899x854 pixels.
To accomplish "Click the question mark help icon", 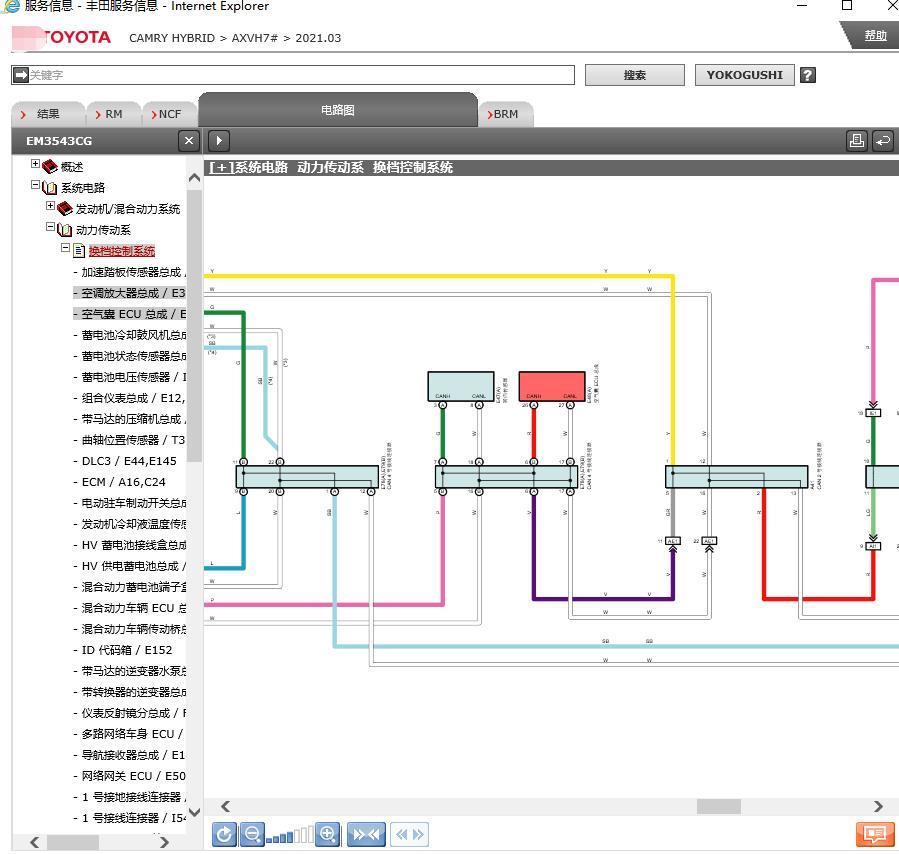I will pyautogui.click(x=807, y=75).
